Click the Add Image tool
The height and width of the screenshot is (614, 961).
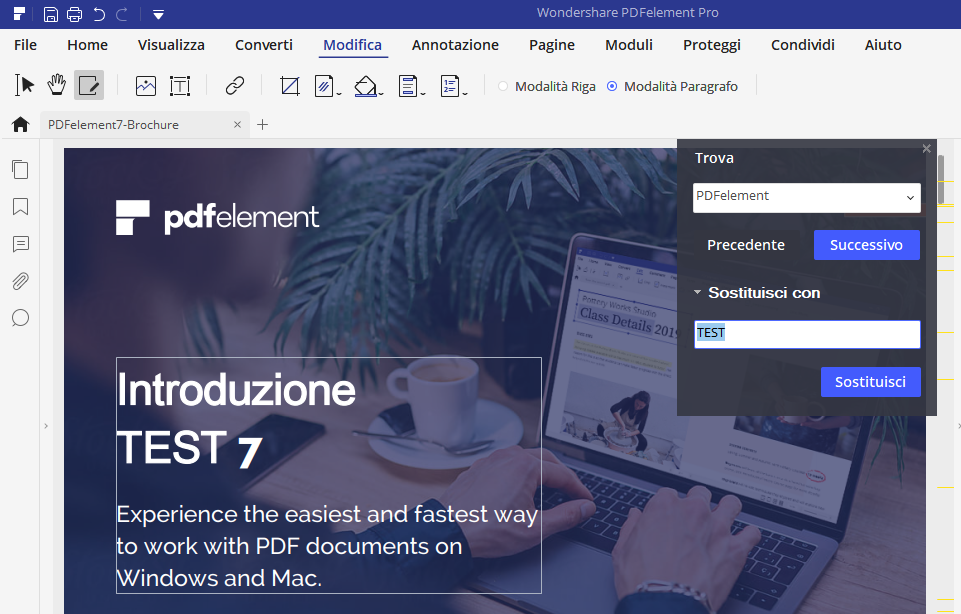(x=146, y=86)
